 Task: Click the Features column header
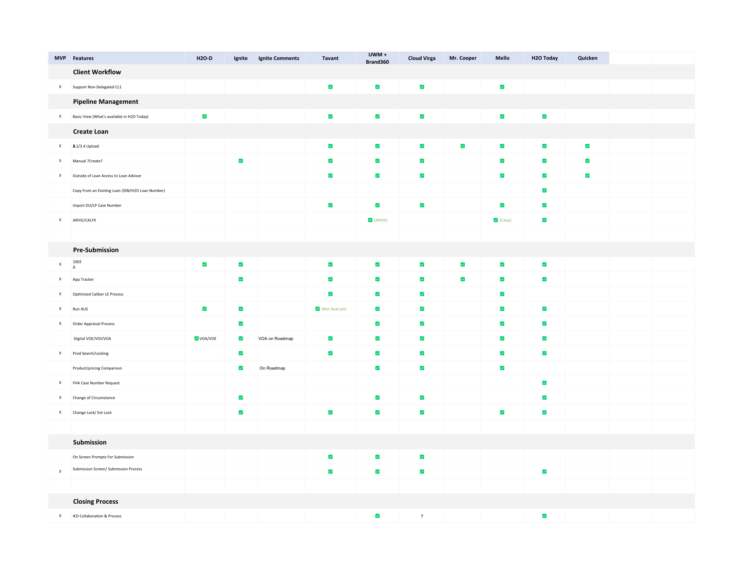[84, 58]
